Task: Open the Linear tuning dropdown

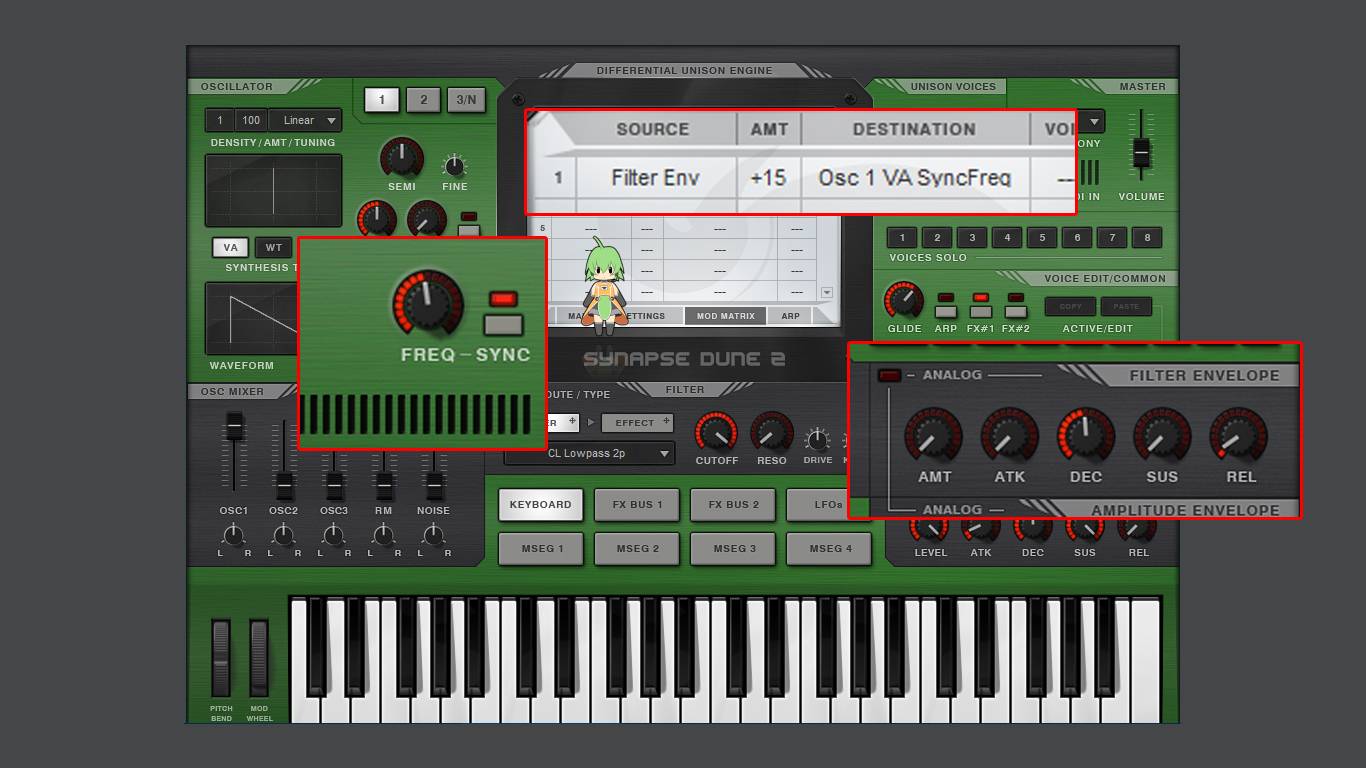Action: click(305, 120)
